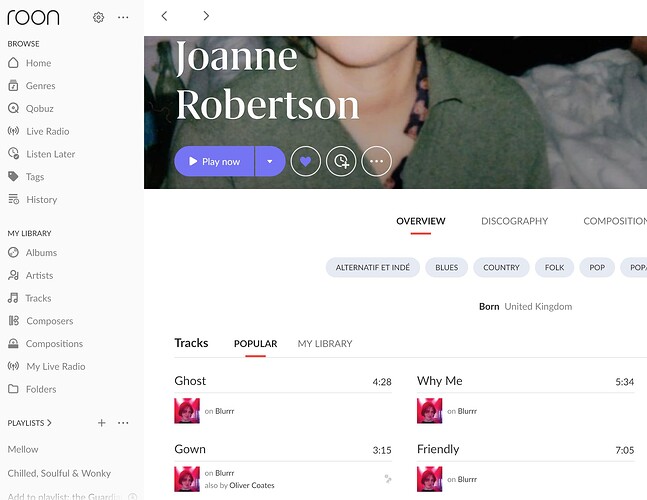Viewport: 647px width, 500px height.
Task: Open the Mellow playlist
Action: coord(23,449)
